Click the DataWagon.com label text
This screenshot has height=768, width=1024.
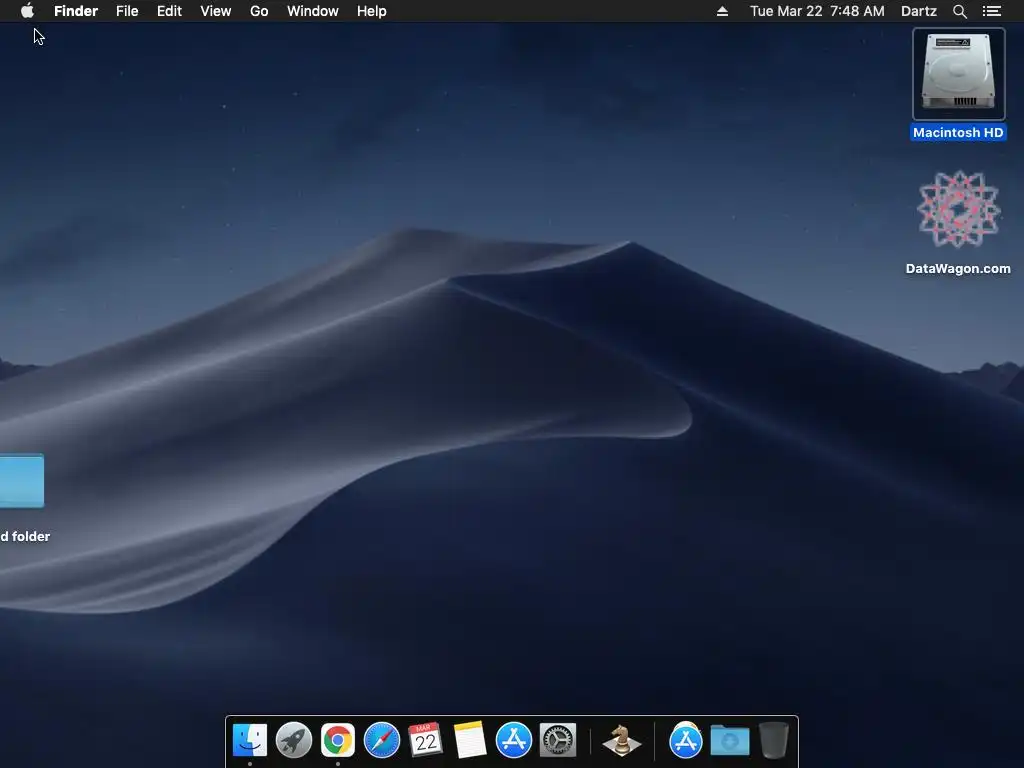958,268
